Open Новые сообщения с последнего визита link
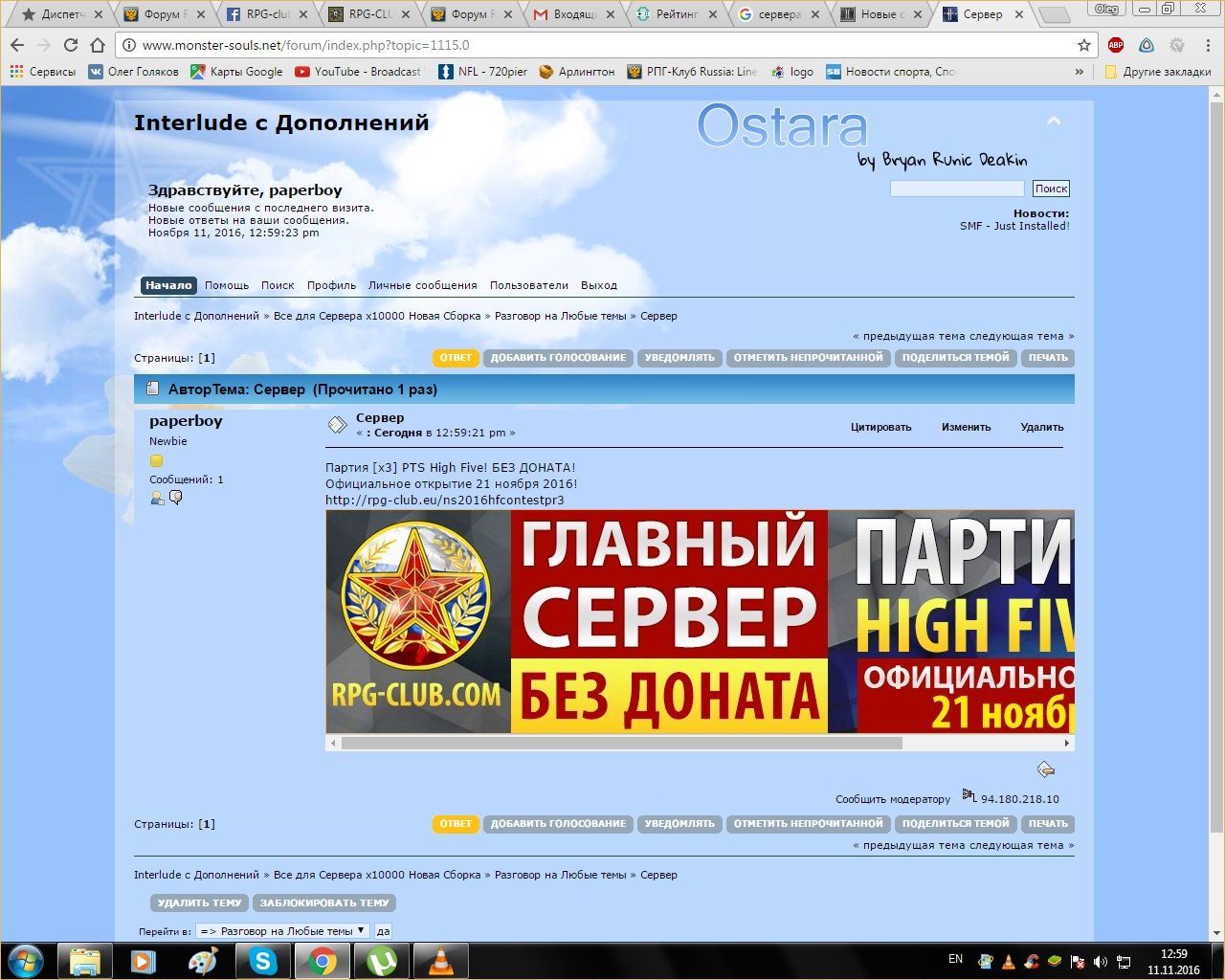This screenshot has width=1225, height=980. pyautogui.click(x=261, y=208)
